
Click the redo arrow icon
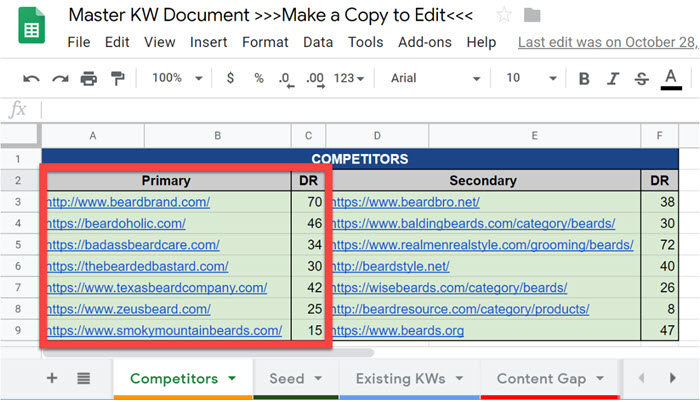coord(60,79)
